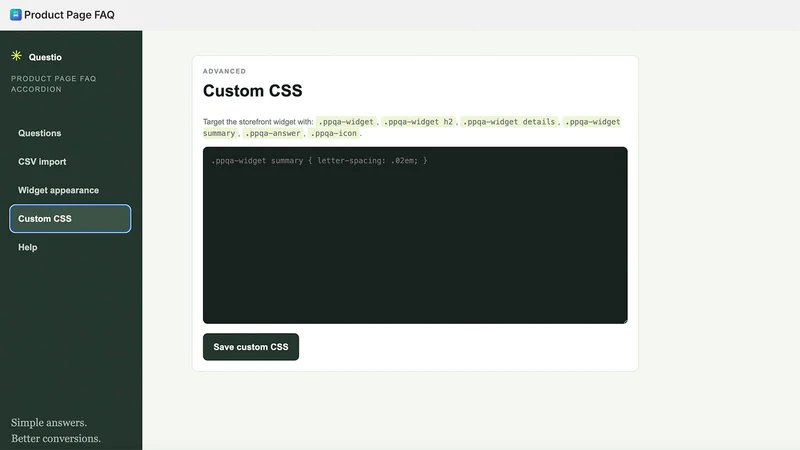Open the Questions section
This screenshot has width=800, height=450.
[70, 133]
